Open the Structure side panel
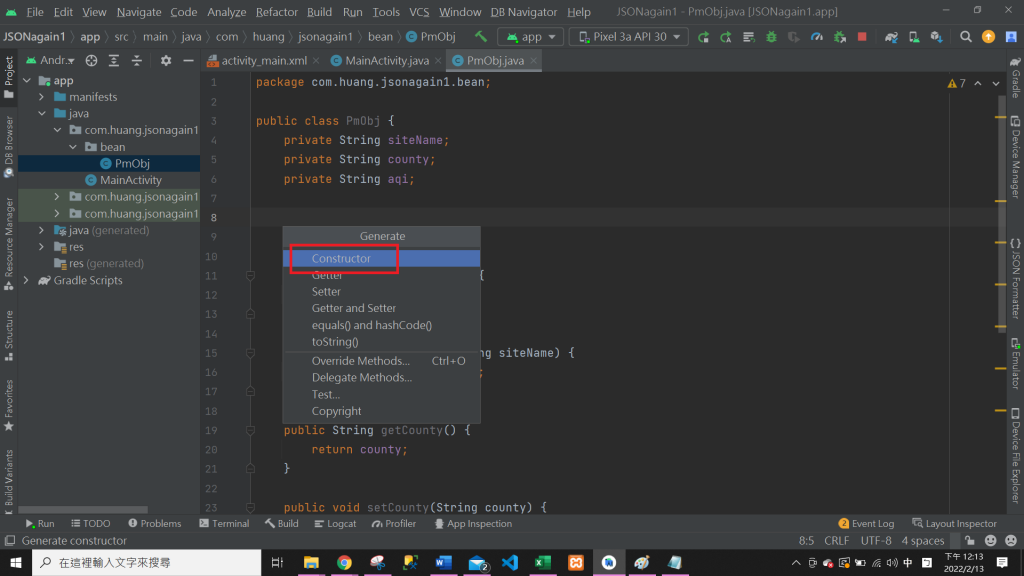This screenshot has width=1024, height=576. [x=8, y=335]
